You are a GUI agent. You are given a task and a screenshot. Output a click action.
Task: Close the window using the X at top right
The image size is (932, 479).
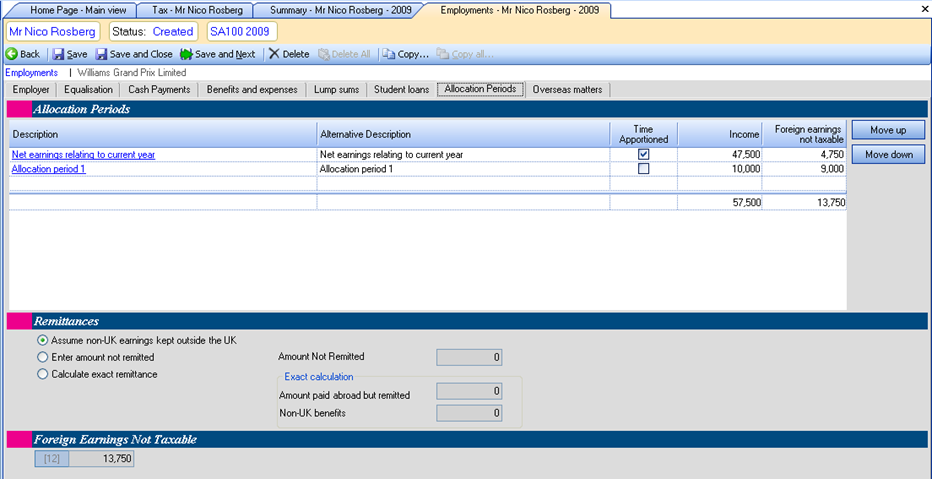923,10
